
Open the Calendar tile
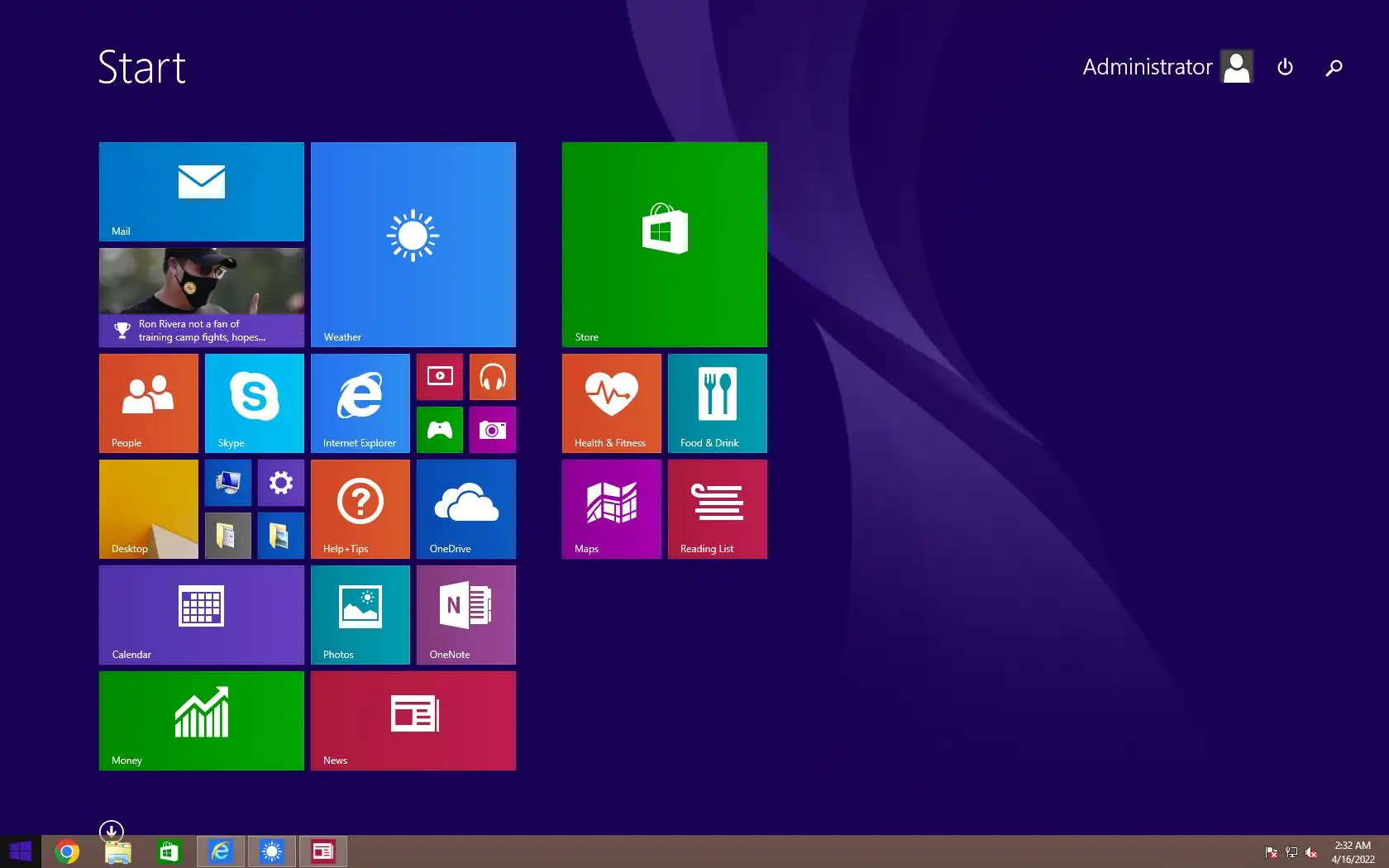coord(202,615)
